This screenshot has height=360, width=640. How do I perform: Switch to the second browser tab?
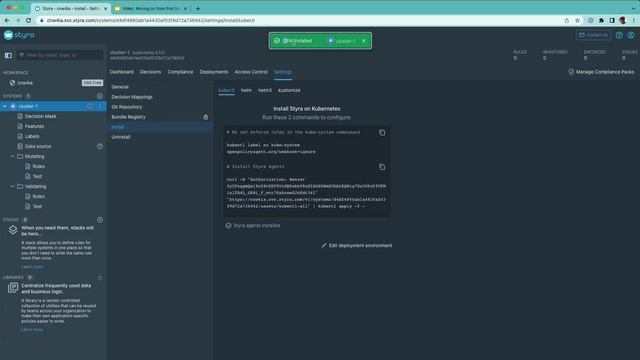pyautogui.click(x=151, y=9)
